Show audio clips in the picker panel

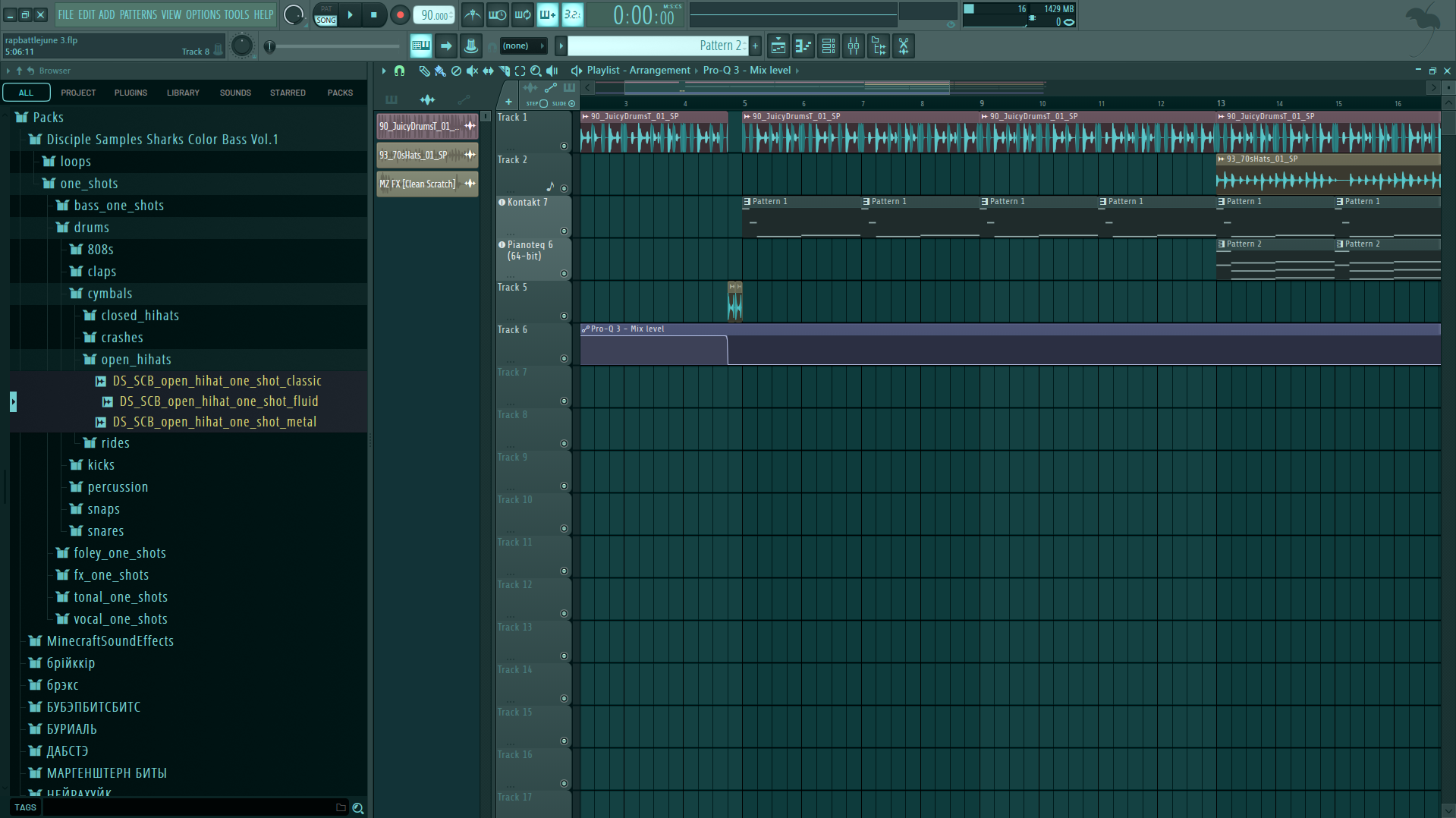[427, 99]
